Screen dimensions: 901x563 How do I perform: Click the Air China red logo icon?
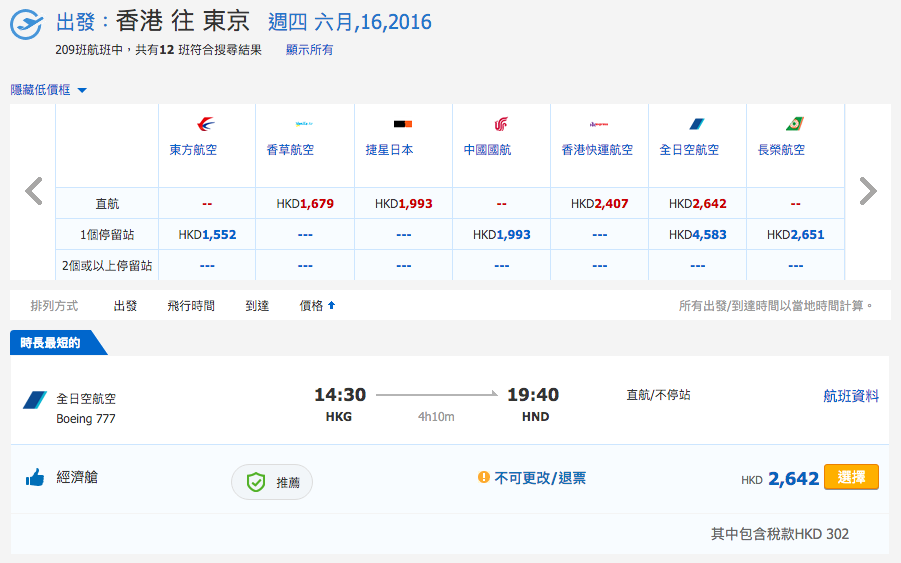(x=501, y=124)
